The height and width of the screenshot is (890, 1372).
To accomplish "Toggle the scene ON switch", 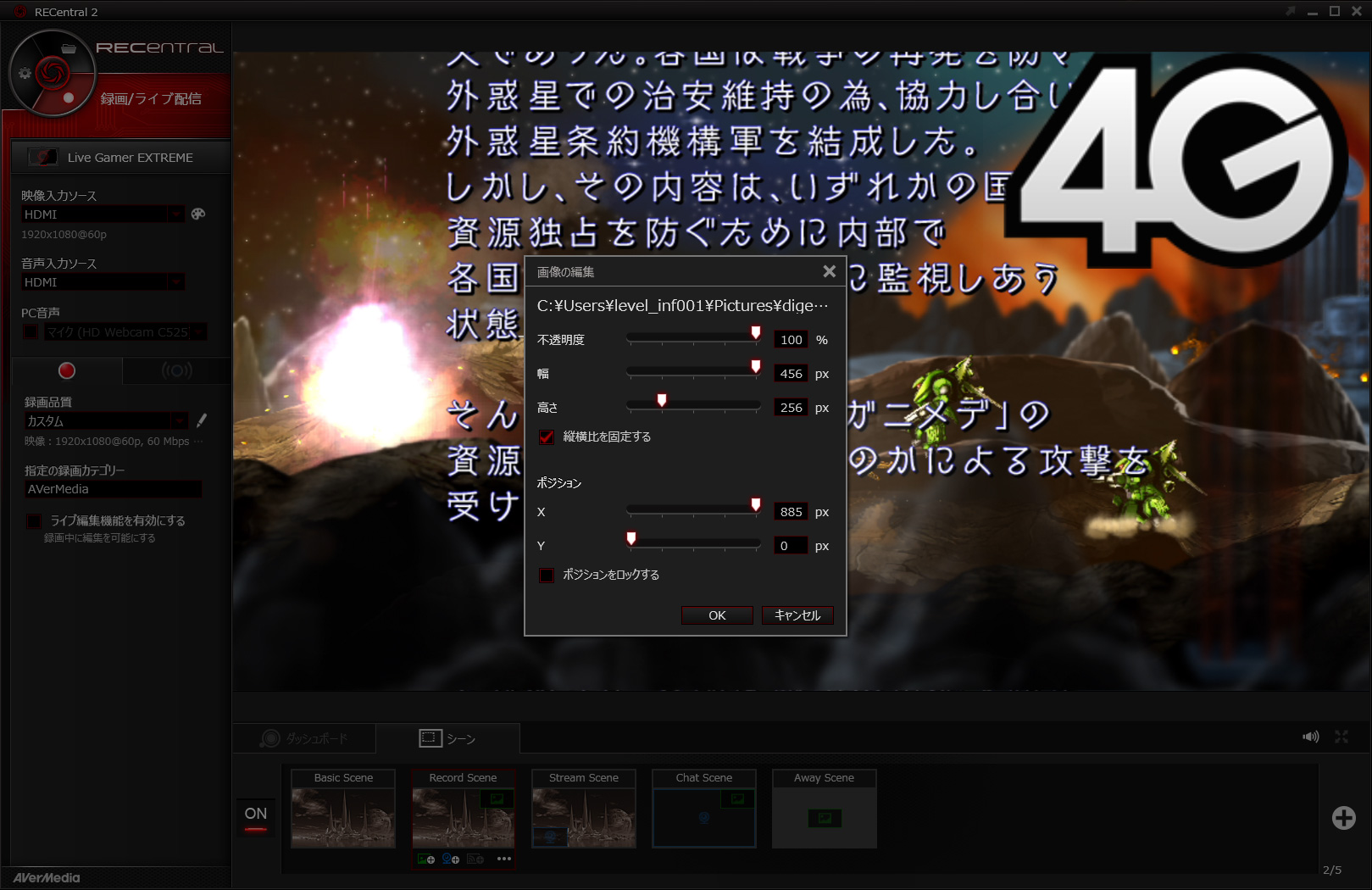I will [x=256, y=818].
